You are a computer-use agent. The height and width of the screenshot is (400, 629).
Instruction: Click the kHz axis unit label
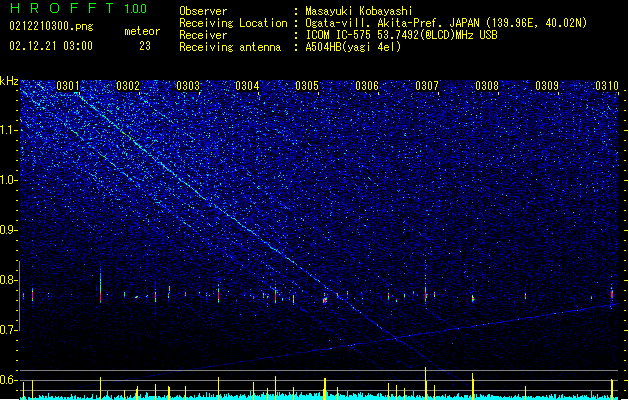coord(9,81)
